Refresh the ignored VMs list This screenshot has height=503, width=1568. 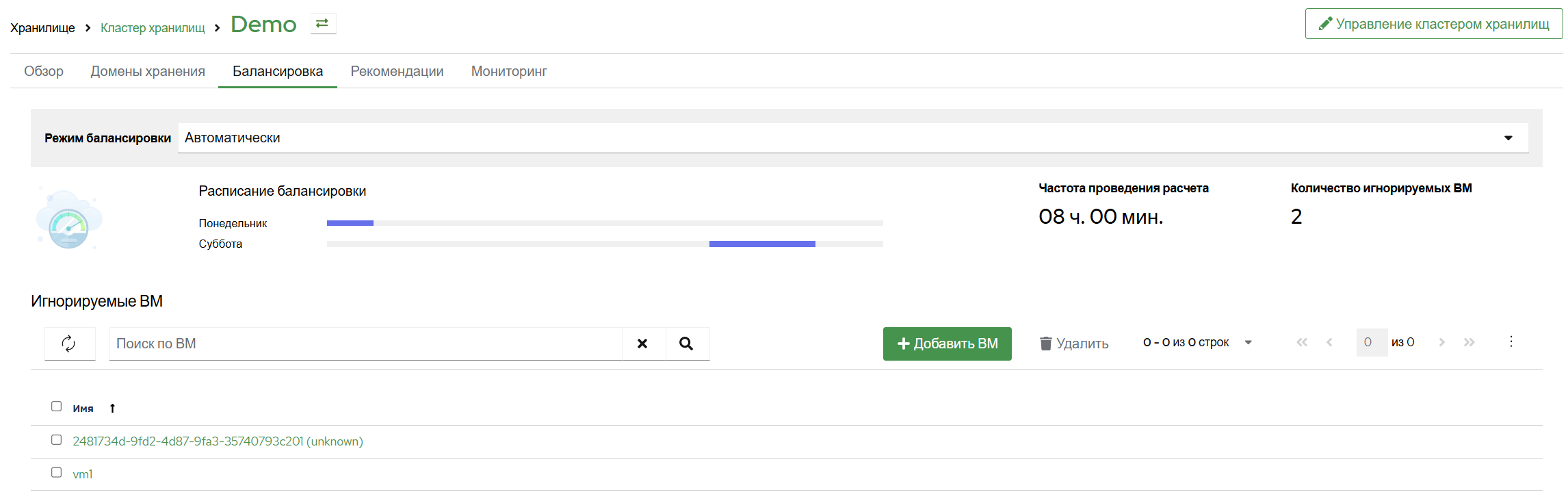(x=69, y=344)
